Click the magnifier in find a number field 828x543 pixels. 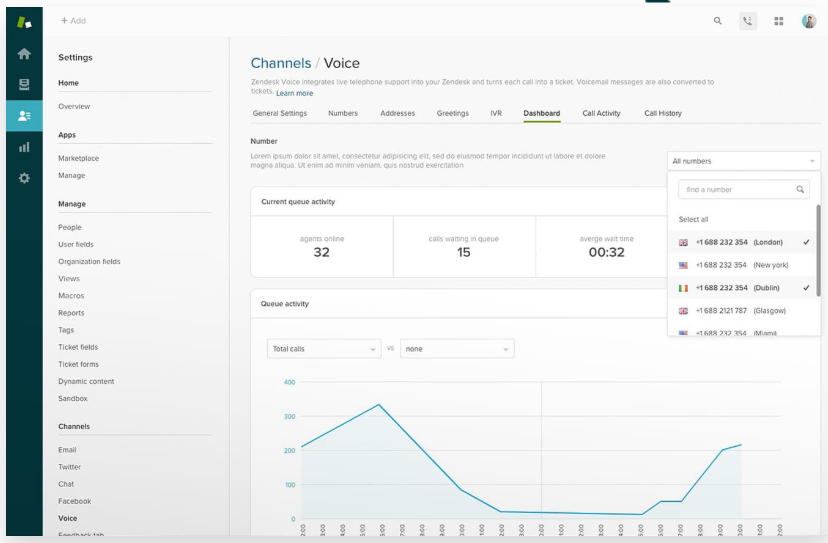pyautogui.click(x=800, y=189)
